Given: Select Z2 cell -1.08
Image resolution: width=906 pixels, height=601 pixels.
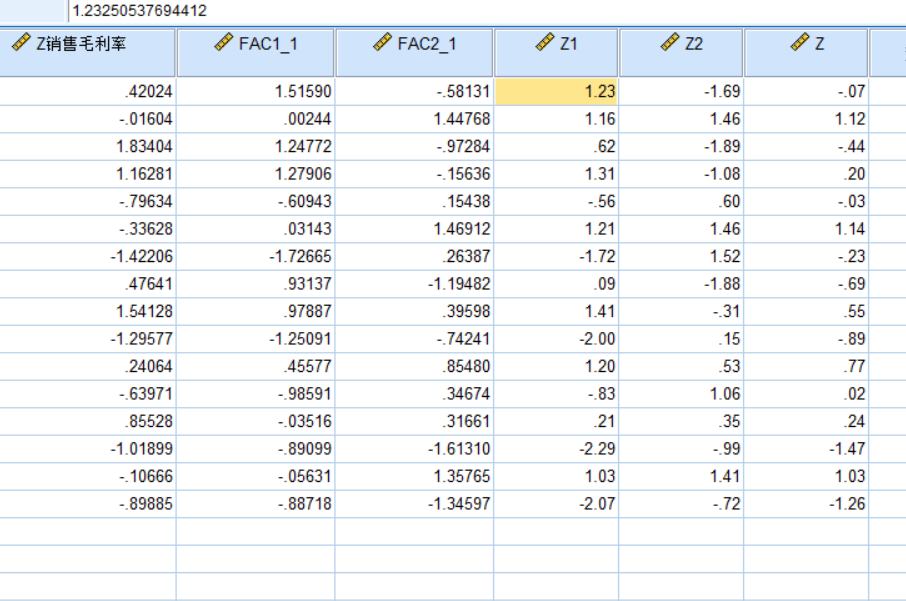Looking at the screenshot, I should click(681, 174).
